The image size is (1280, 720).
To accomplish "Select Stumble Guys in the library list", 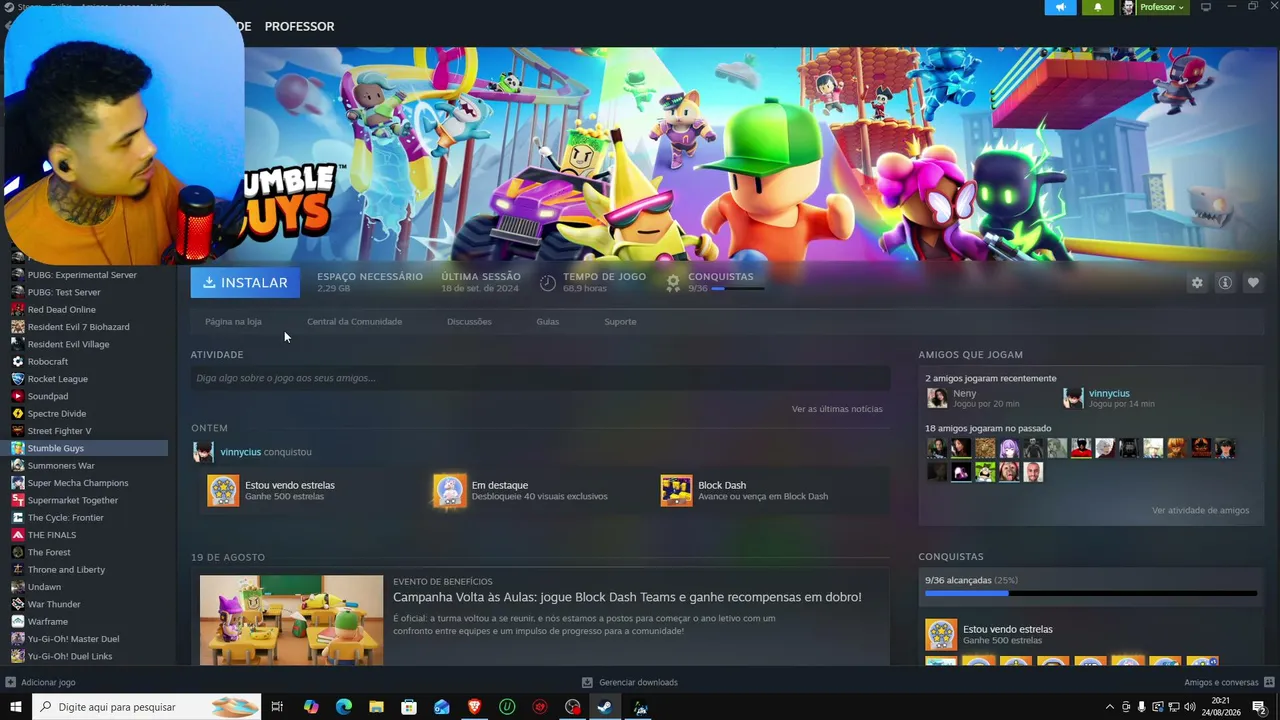I will click(x=88, y=448).
